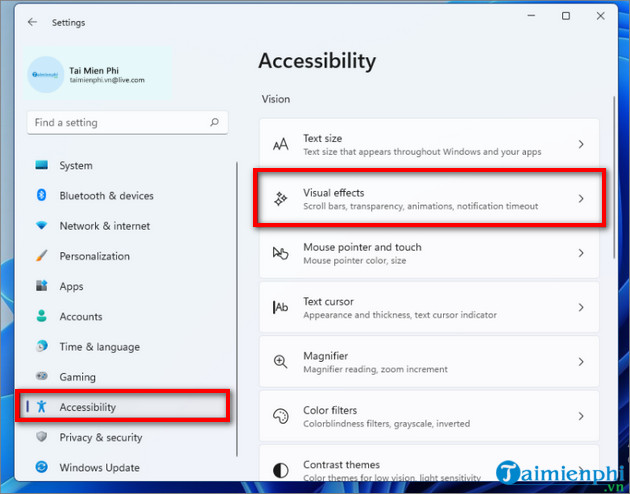Viewport: 630px width, 494px height.
Task: Open Gaming settings
Action: tap(128, 376)
